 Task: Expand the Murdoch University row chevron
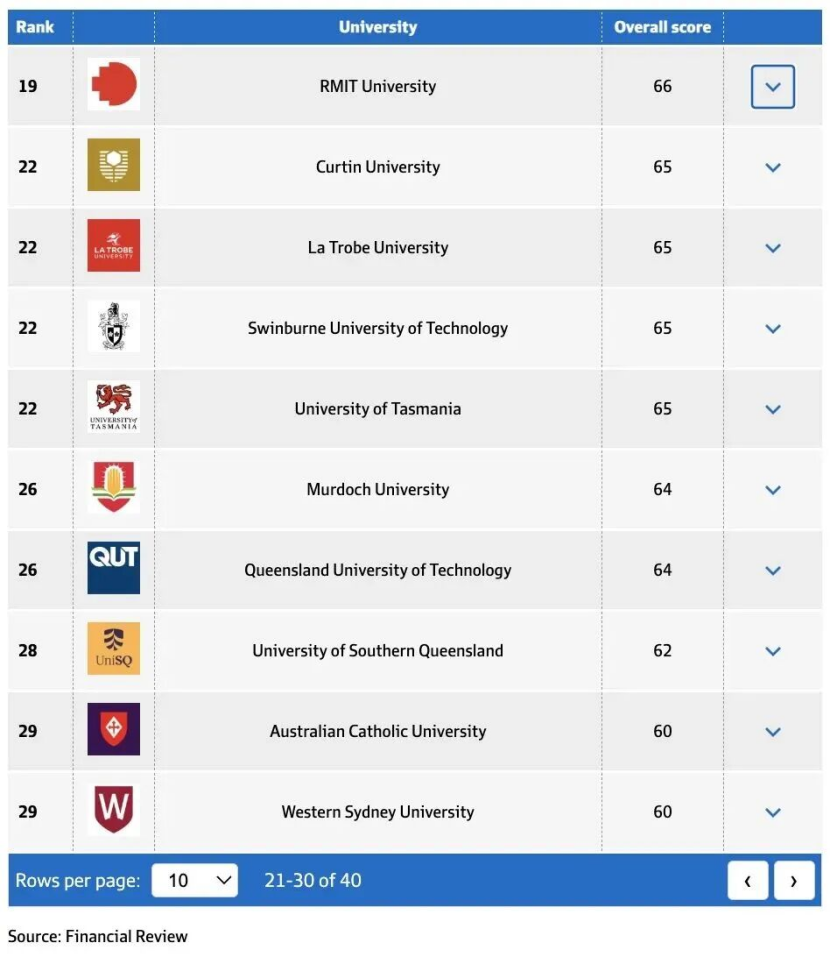pyautogui.click(x=772, y=490)
